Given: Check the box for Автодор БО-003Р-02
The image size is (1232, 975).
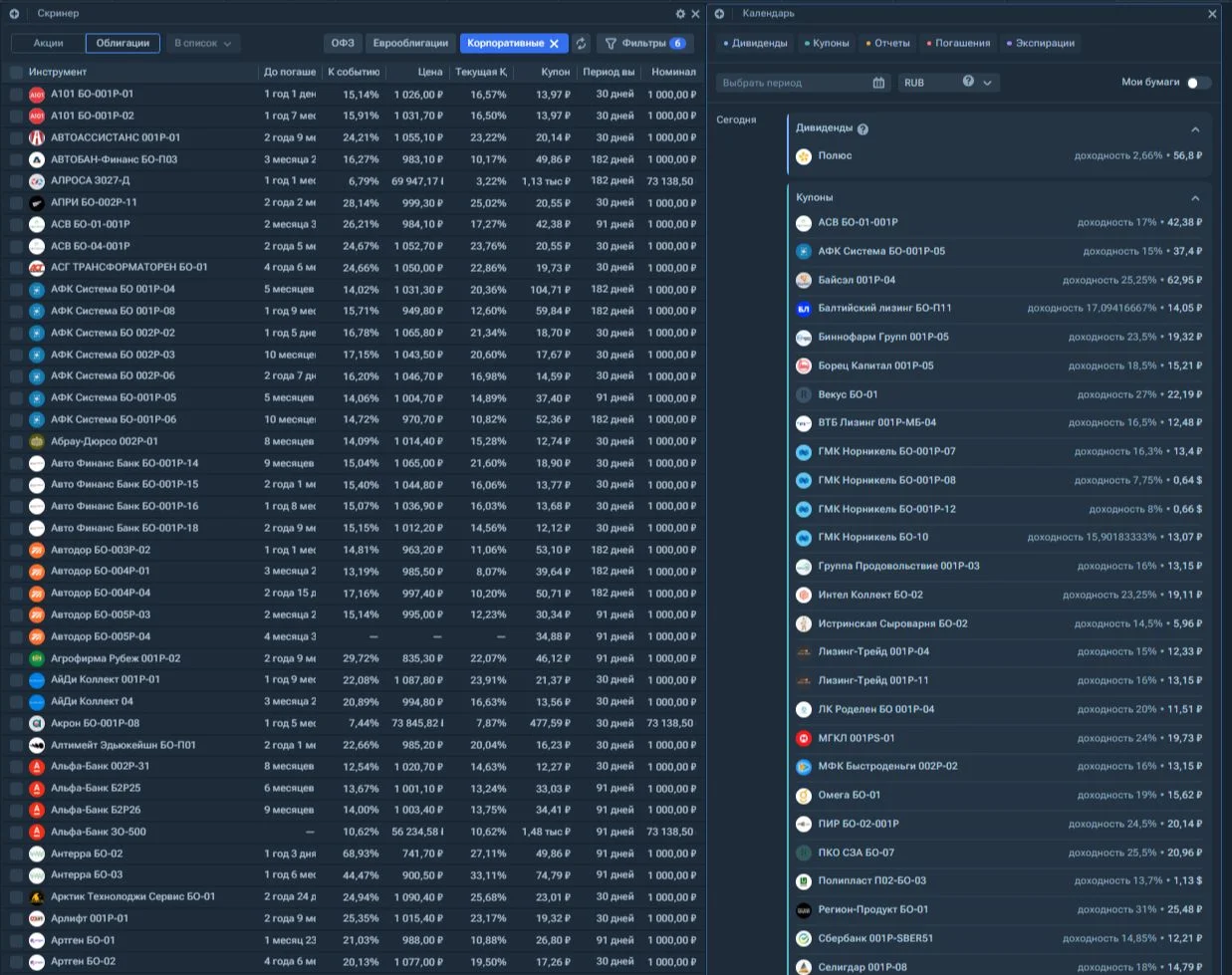Looking at the screenshot, I should click(16, 550).
